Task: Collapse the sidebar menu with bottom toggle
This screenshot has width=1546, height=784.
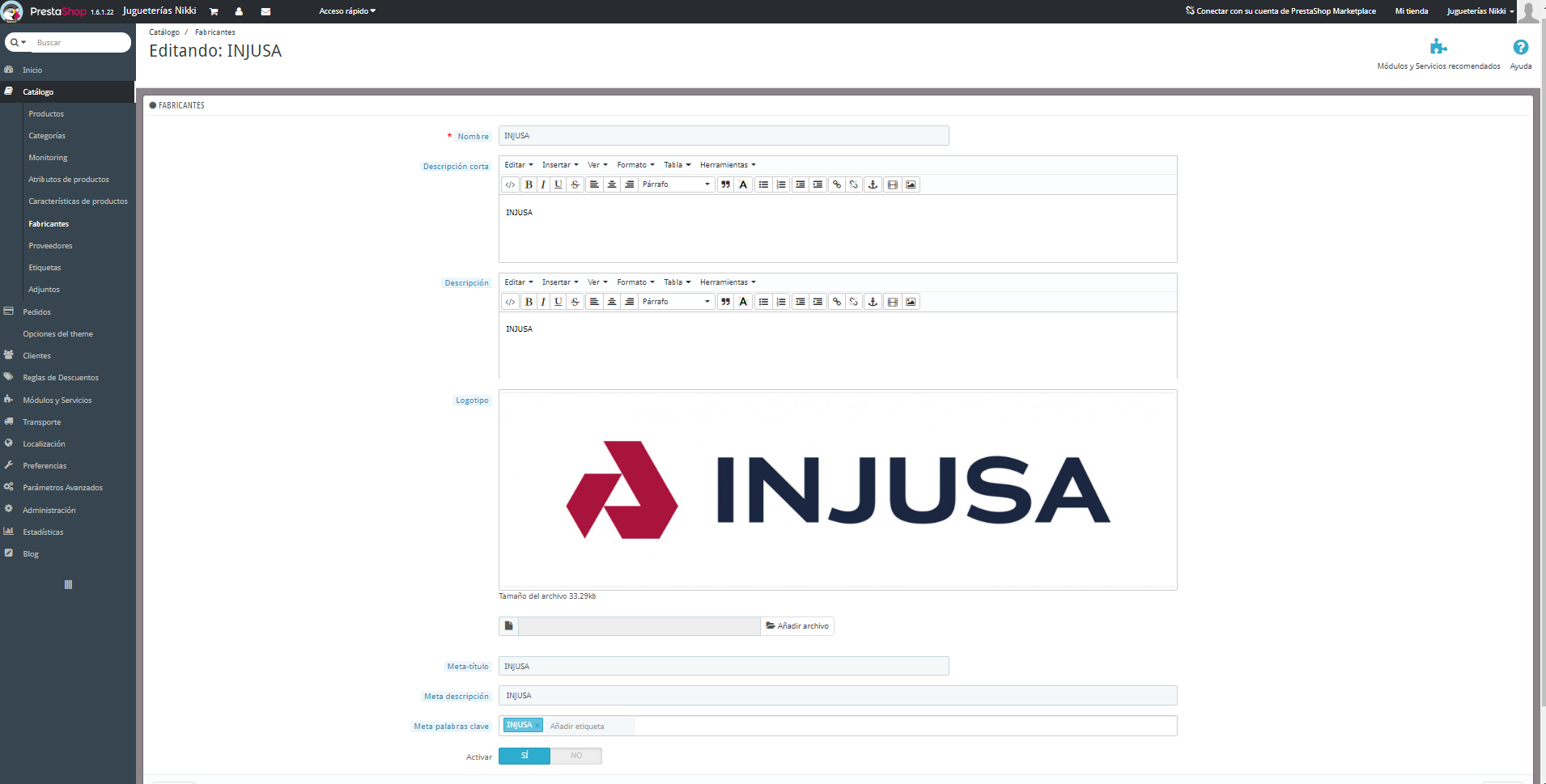Action: pyautogui.click(x=68, y=584)
